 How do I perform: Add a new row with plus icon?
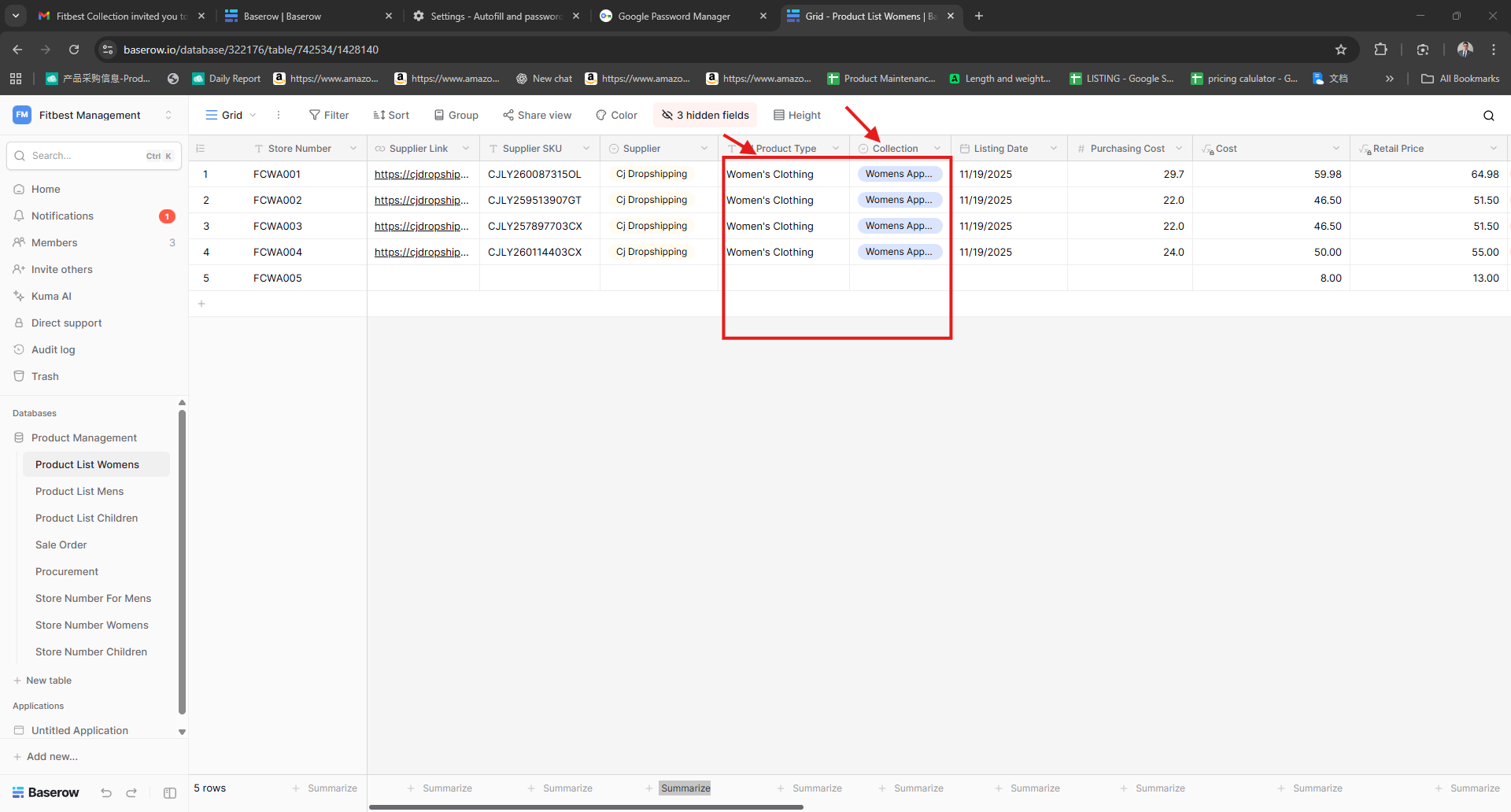point(201,304)
